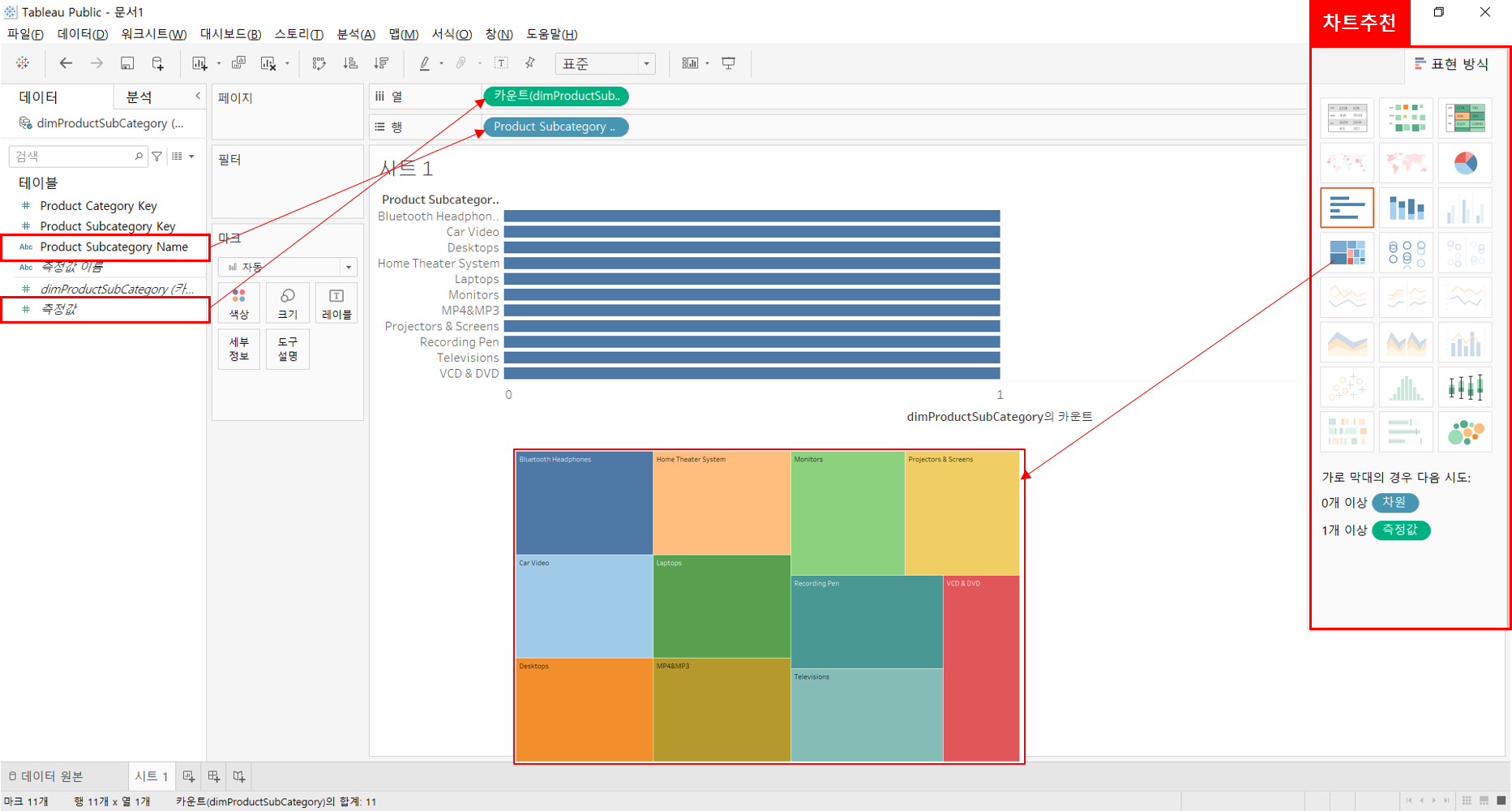Click the save disk icon in toolbar

click(127, 63)
